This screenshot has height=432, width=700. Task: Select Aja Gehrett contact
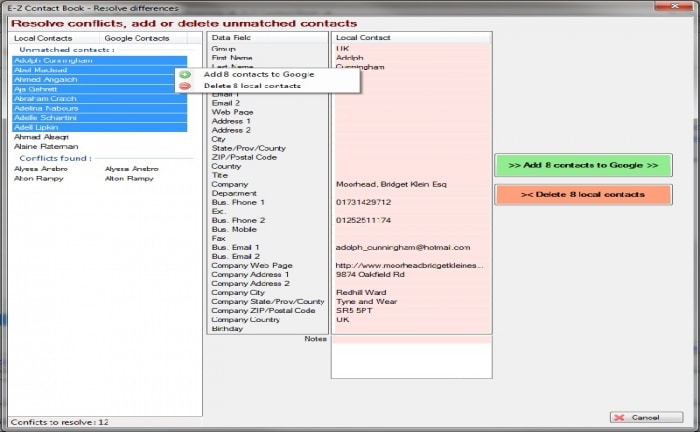click(x=100, y=89)
